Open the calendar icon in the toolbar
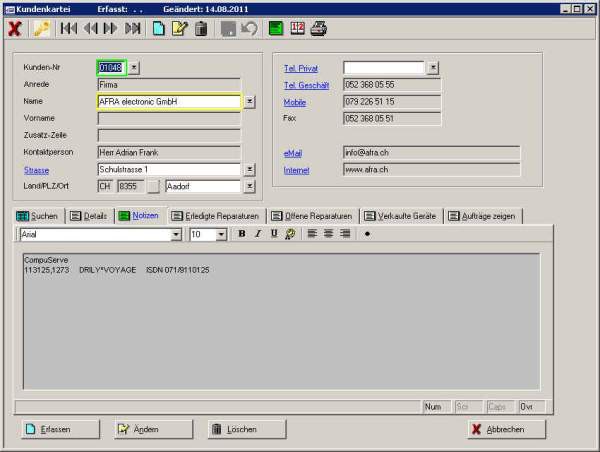600x452 pixels. 297,28
